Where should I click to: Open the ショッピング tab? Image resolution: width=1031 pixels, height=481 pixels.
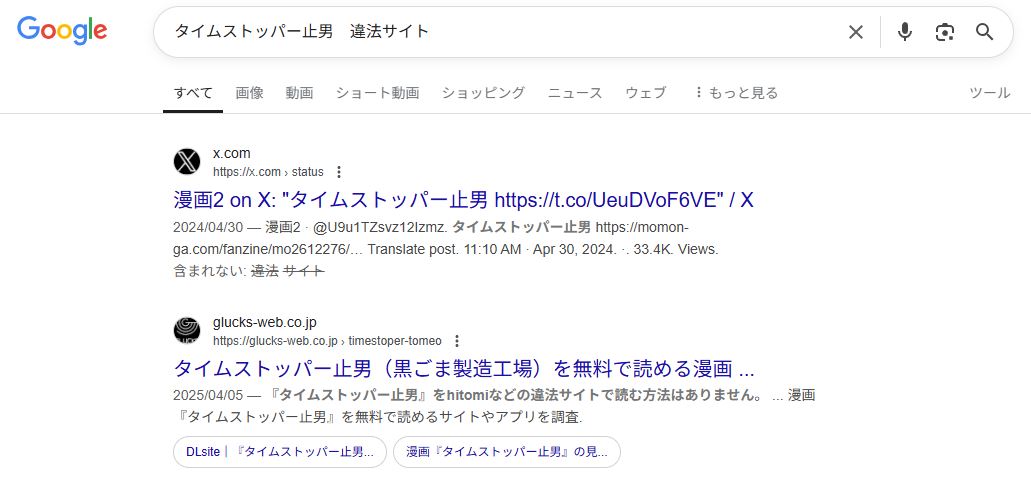[x=483, y=93]
